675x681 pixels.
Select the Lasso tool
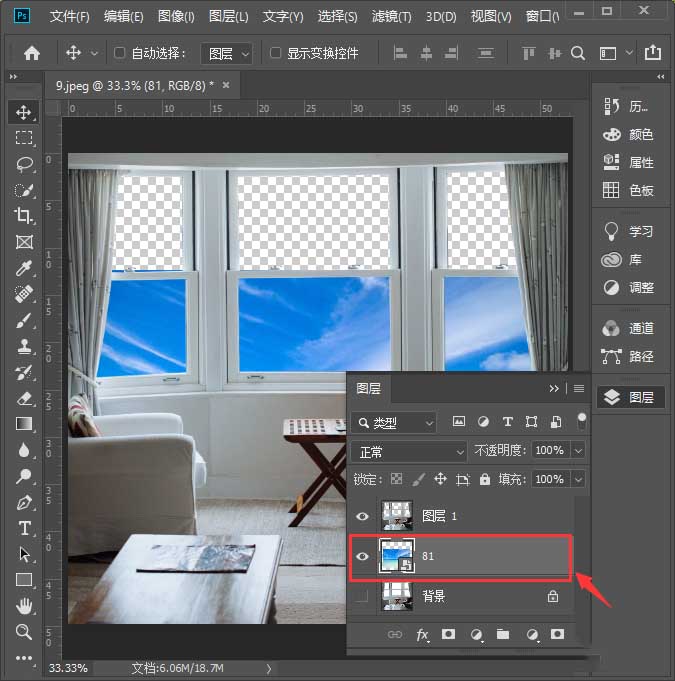click(x=23, y=164)
